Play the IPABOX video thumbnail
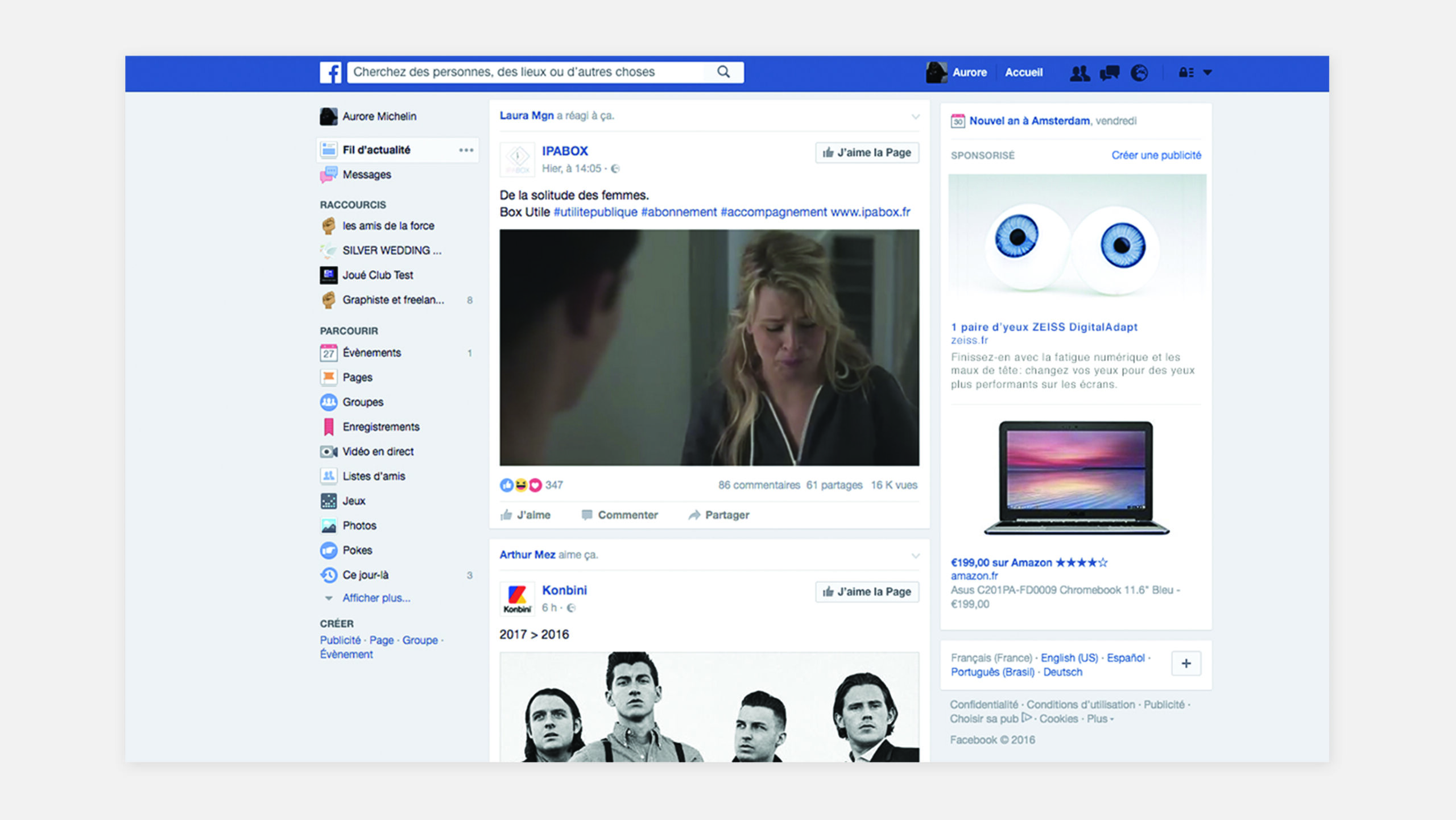This screenshot has width=1456, height=820. point(709,347)
